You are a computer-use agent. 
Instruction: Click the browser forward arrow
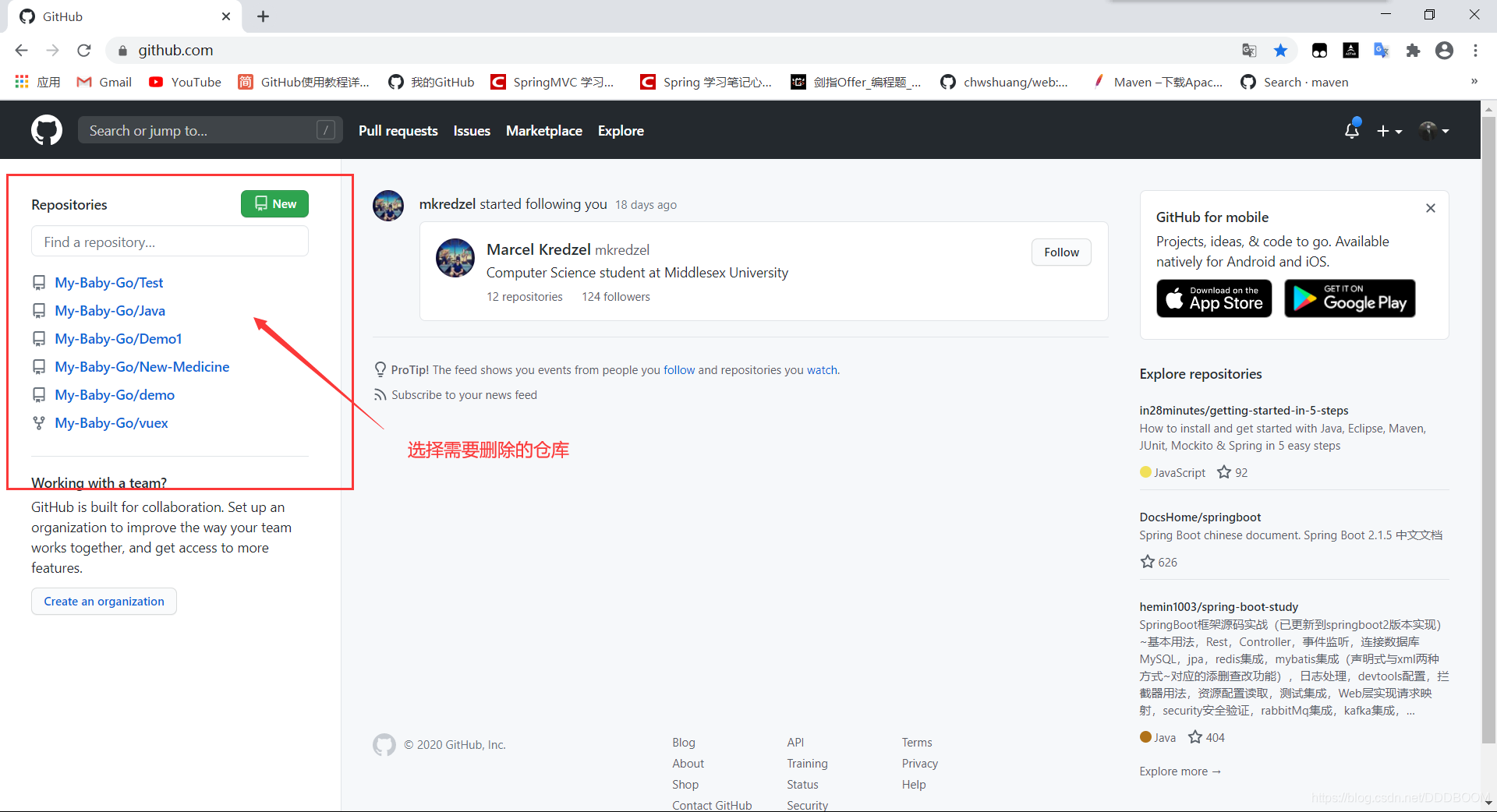[52, 50]
